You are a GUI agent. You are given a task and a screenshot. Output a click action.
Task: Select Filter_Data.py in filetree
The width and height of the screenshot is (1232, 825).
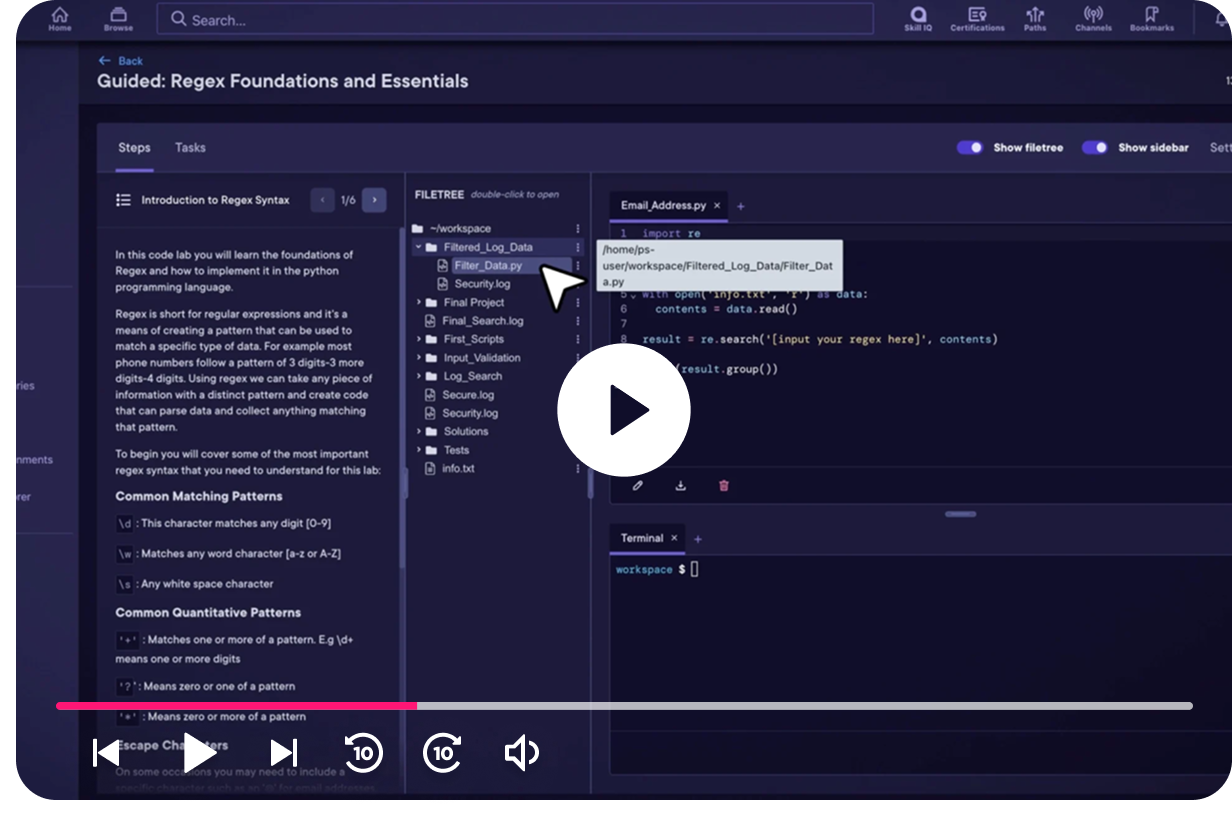488,266
